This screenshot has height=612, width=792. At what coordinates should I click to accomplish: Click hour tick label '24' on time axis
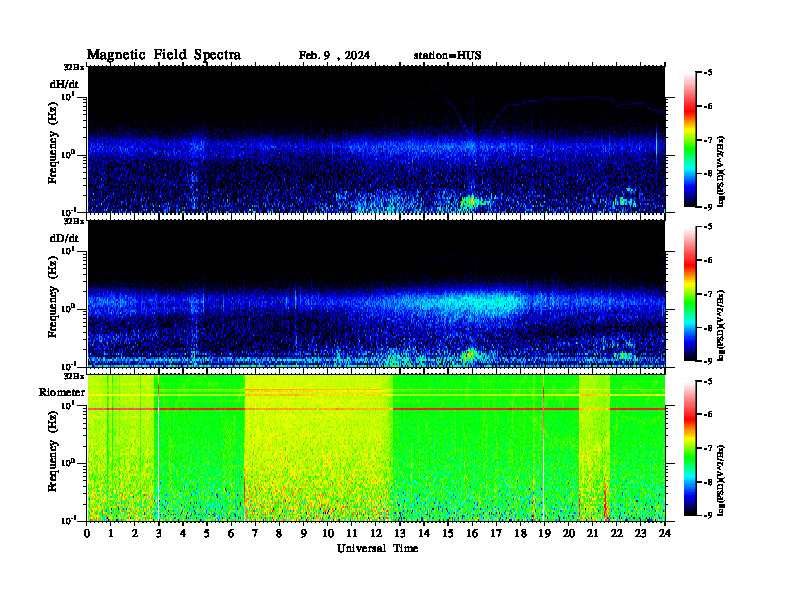[x=665, y=533]
